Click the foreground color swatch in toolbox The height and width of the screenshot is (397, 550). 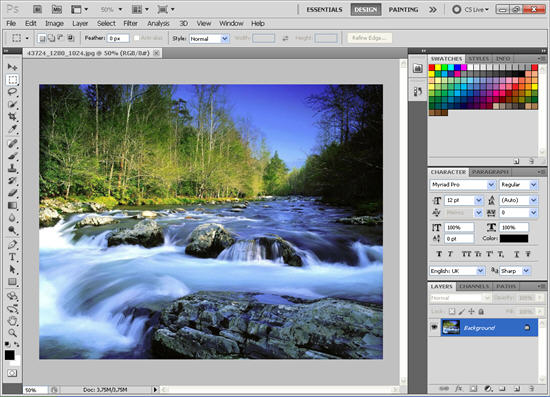(9, 355)
